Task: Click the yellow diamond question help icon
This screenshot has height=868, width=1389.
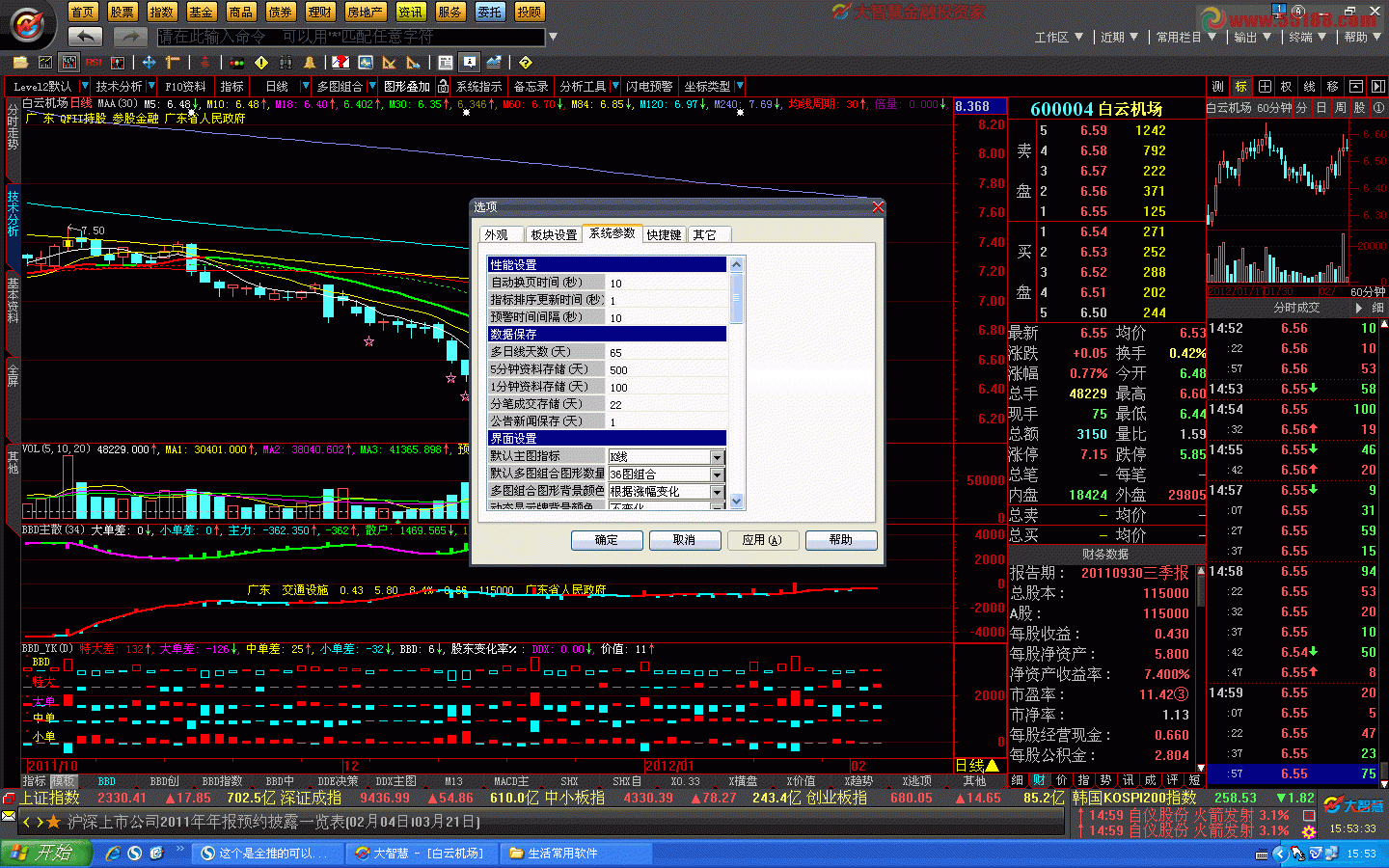Action: (526, 63)
